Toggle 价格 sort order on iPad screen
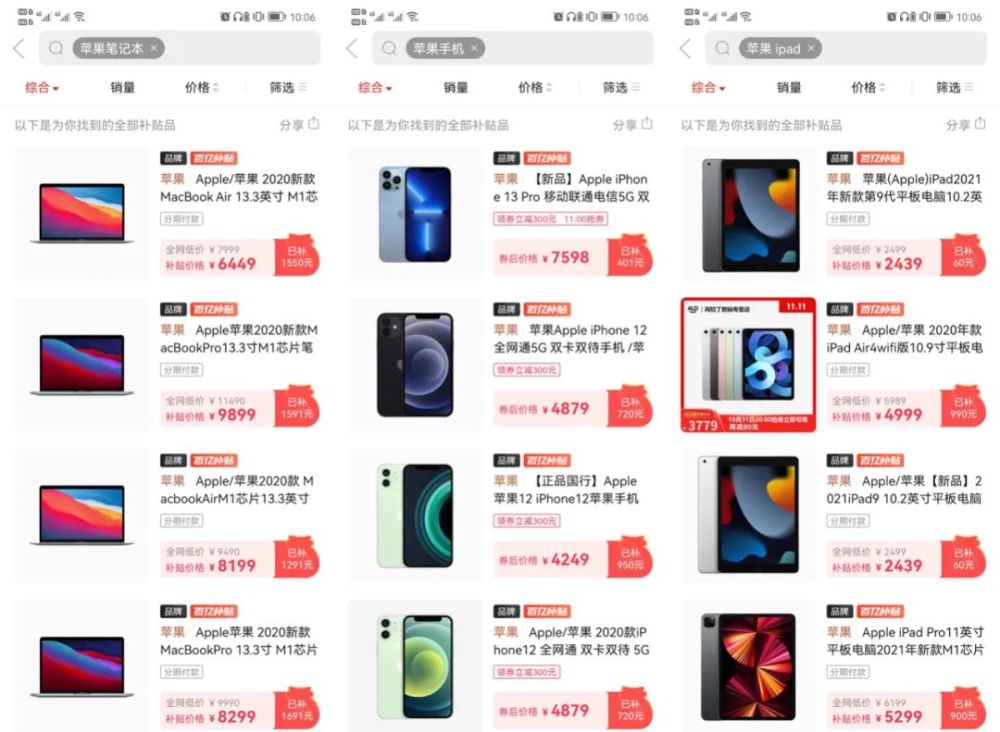The width and height of the screenshot is (1000, 732). (869, 87)
